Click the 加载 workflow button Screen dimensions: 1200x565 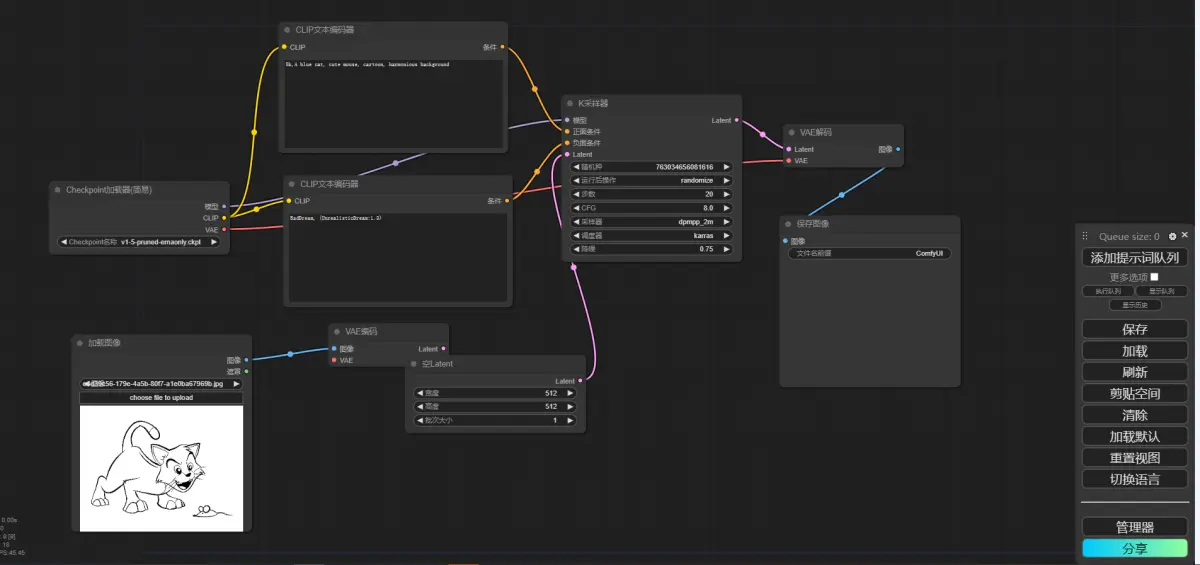click(x=1135, y=351)
